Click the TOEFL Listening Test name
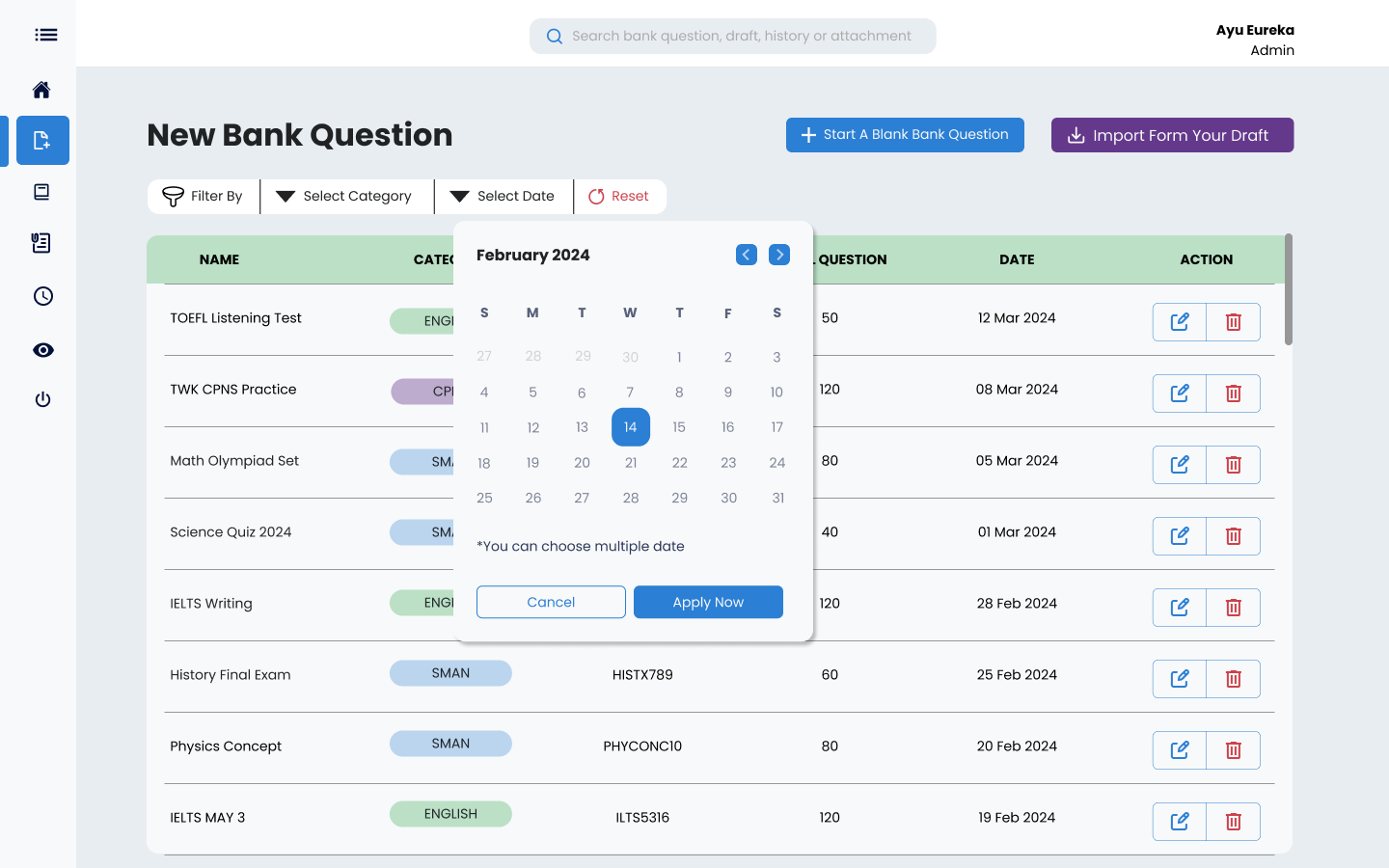Image resolution: width=1389 pixels, height=868 pixels. tap(235, 318)
